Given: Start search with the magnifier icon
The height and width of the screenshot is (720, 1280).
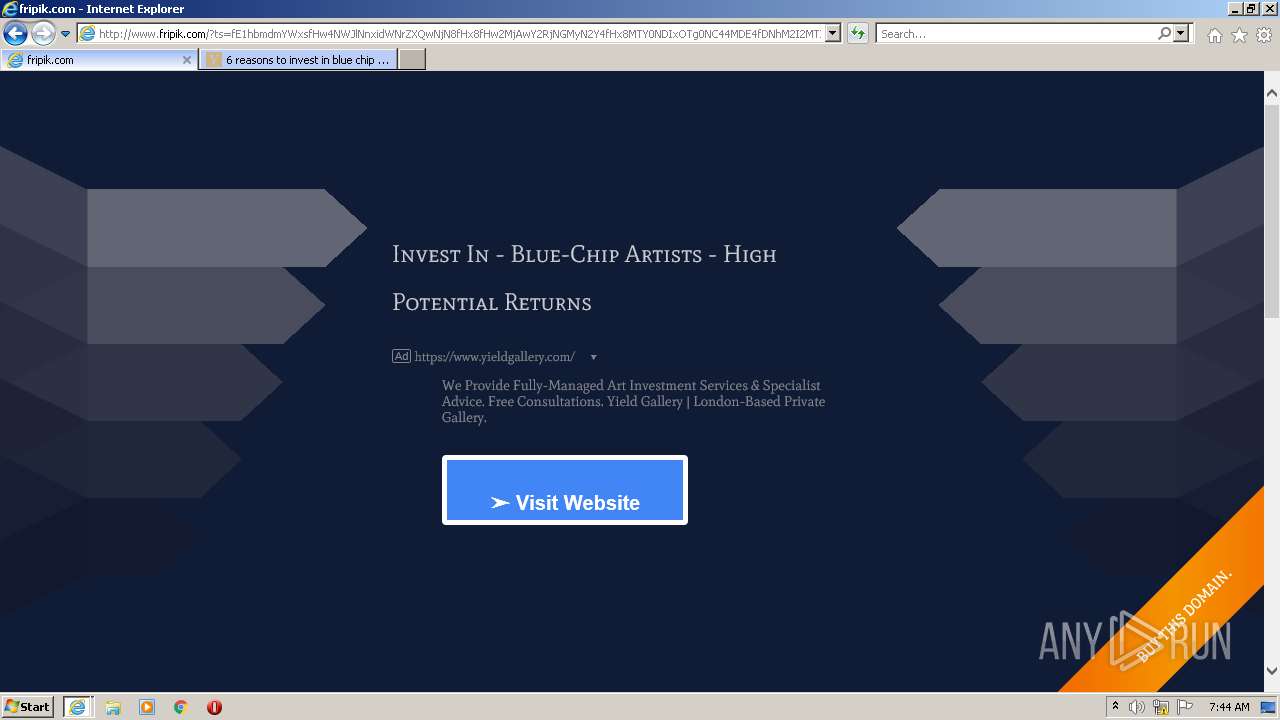Looking at the screenshot, I should point(1164,34).
